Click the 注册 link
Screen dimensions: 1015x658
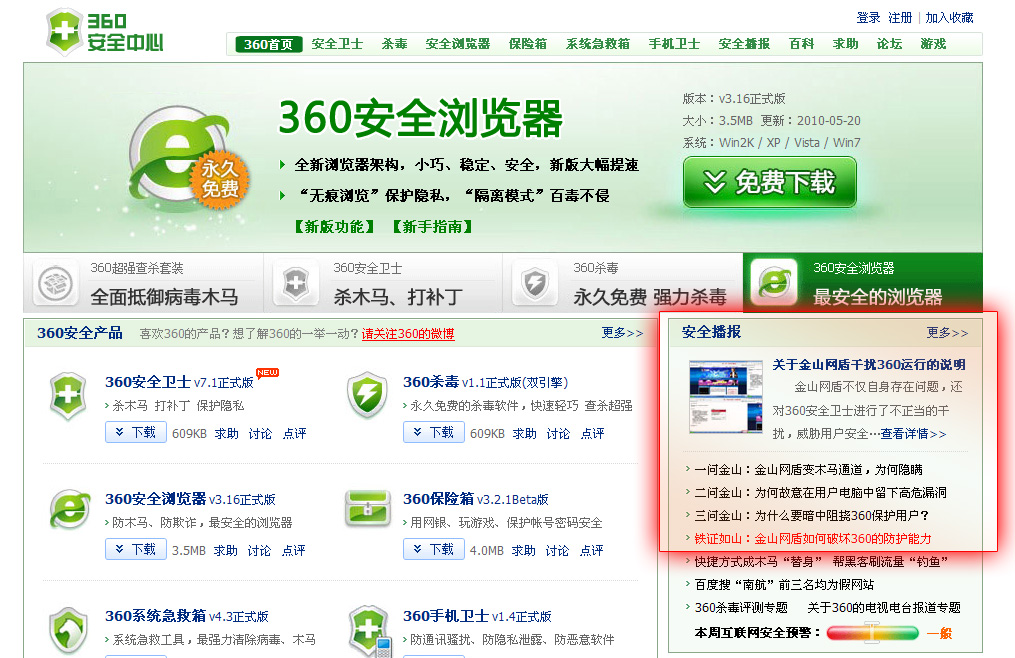coord(900,17)
